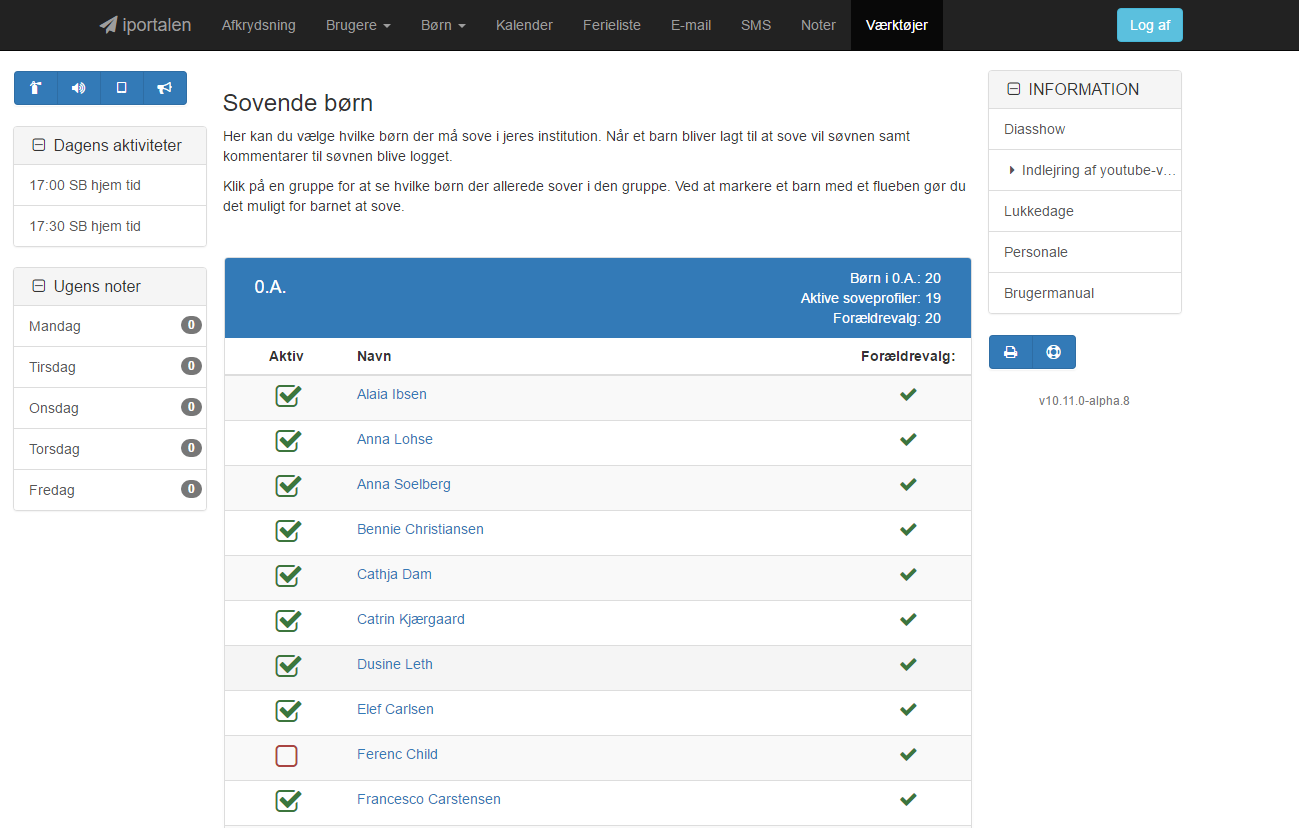Open the E-mail navbar item

(691, 25)
